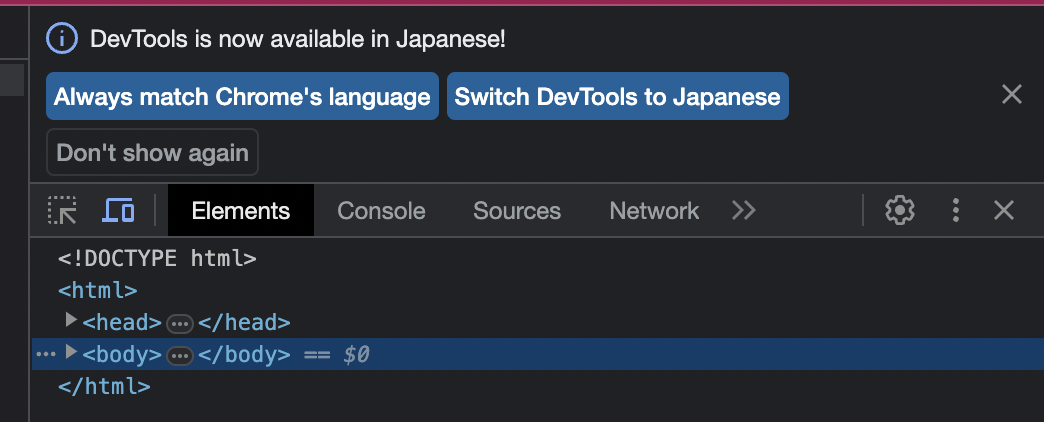Select the <!DOCTYPE html> line
This screenshot has width=1044, height=422.
click(x=157, y=258)
